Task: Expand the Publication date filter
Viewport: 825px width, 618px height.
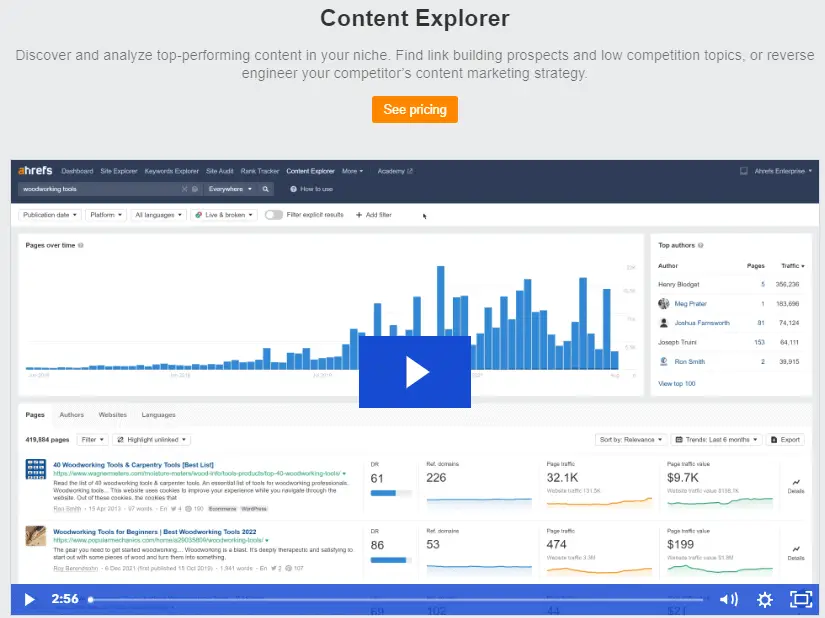Action: 50,215
